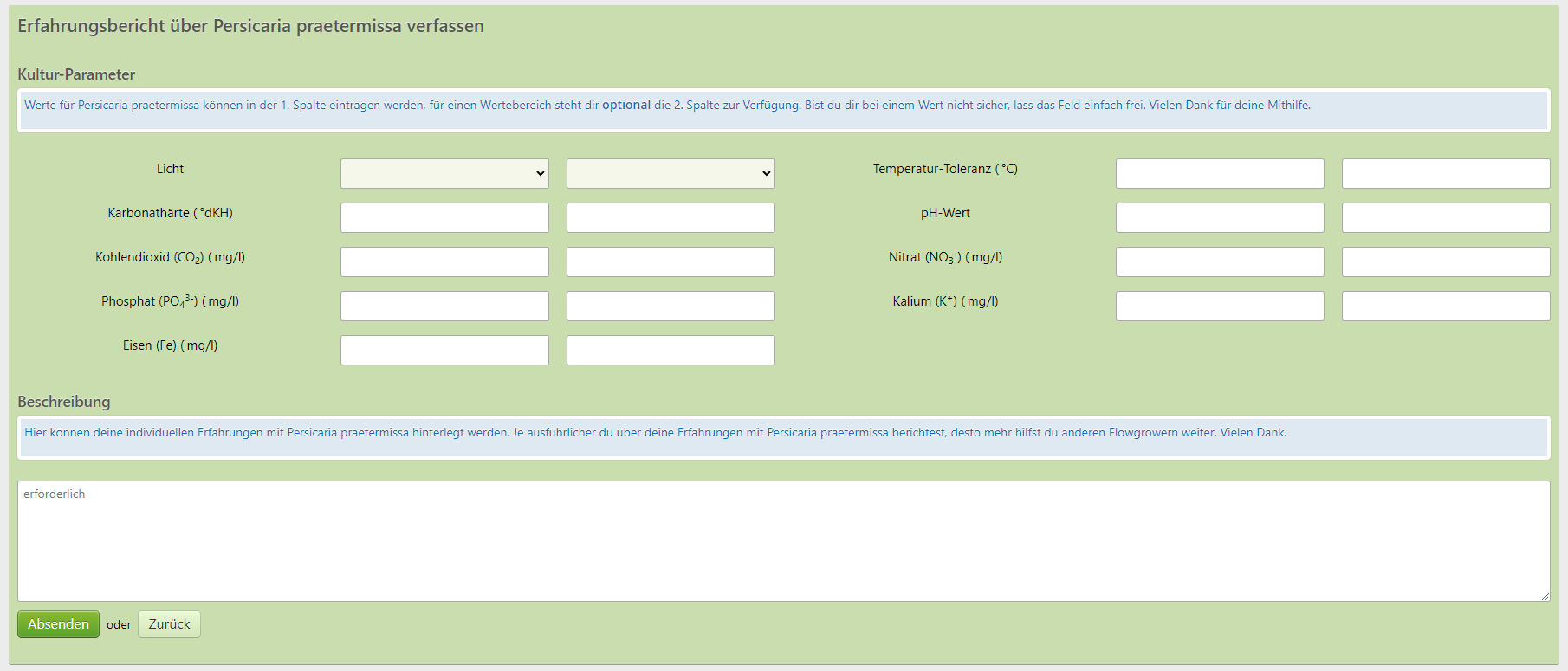
Task: Grab the textarea resize handle corner
Action: [1545, 596]
